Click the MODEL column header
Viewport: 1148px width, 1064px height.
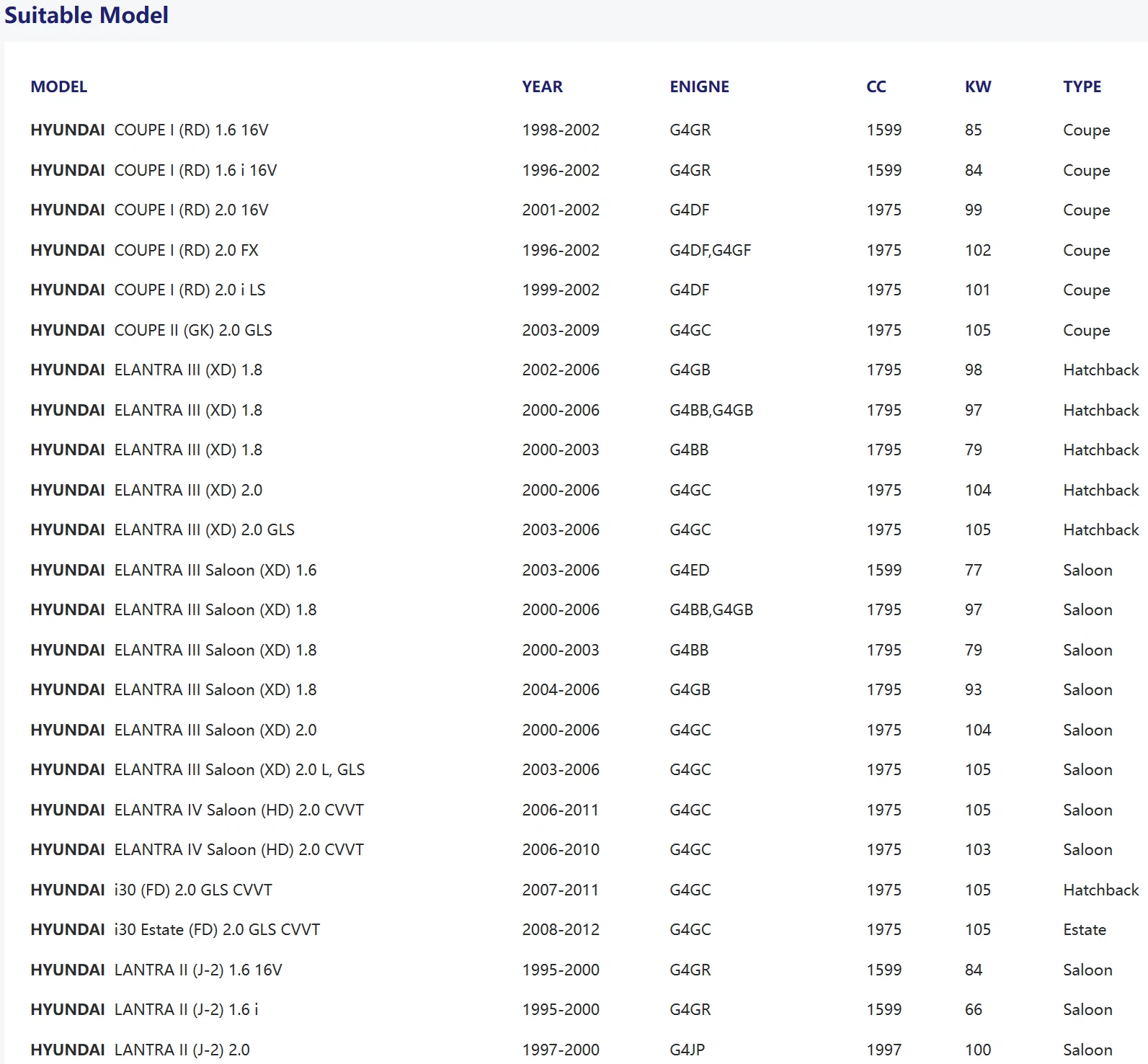[x=58, y=86]
